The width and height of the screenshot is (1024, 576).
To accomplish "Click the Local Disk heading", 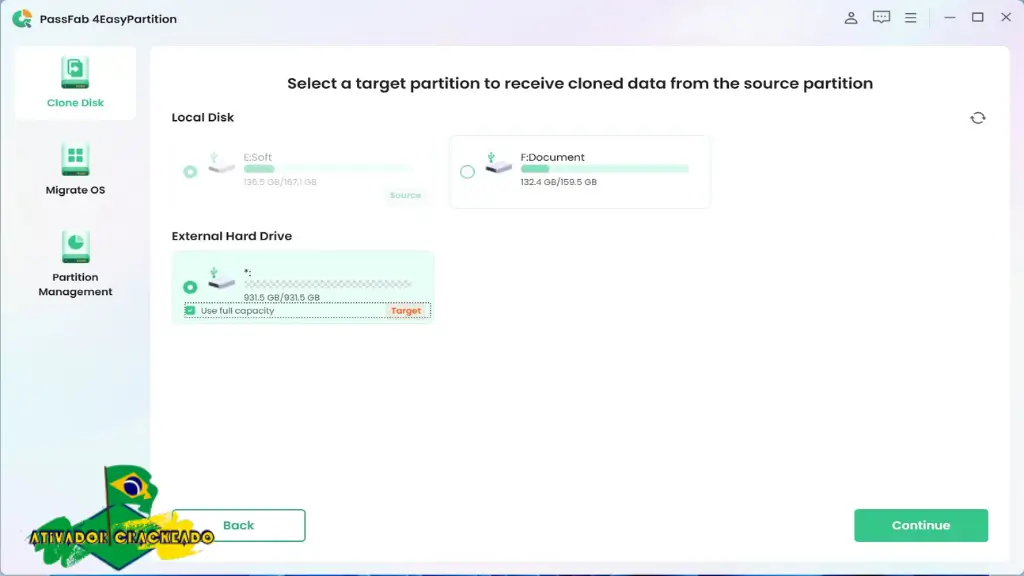I will coord(202,118).
